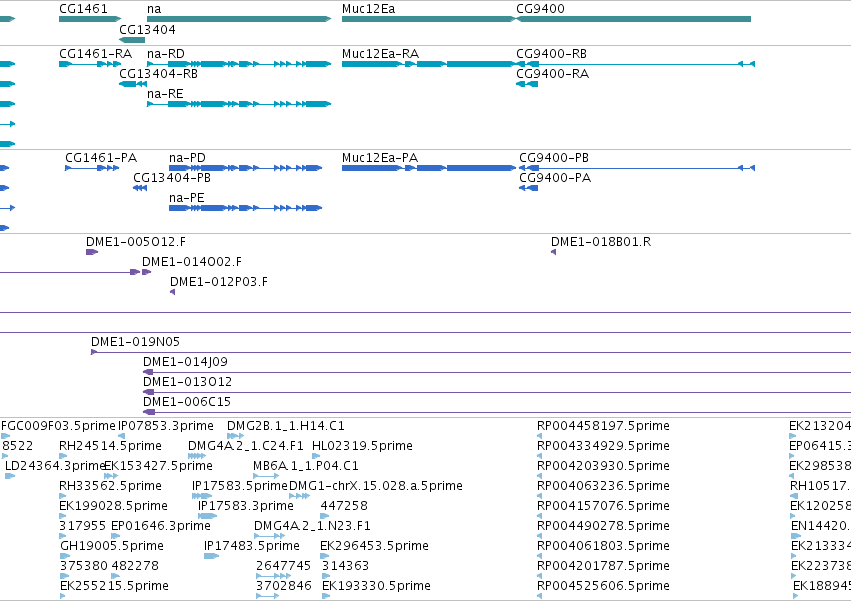The width and height of the screenshot is (851, 601).
Task: Select the na-PE protein feature
Action: pos(245,208)
